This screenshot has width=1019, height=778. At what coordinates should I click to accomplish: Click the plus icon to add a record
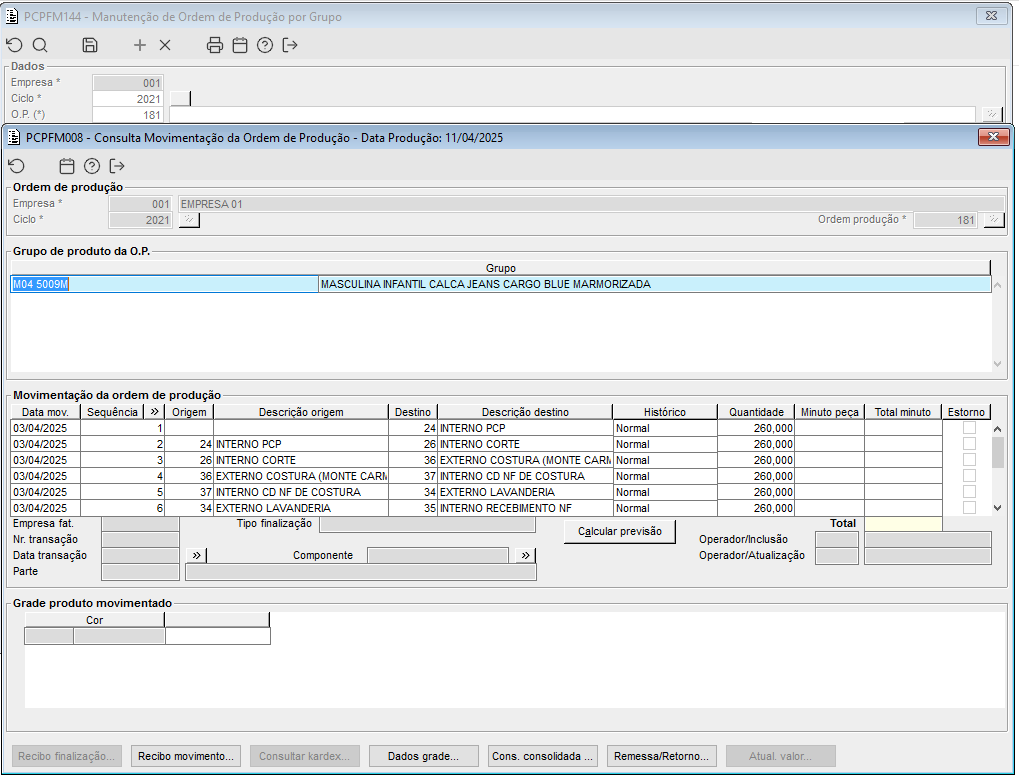[140, 45]
